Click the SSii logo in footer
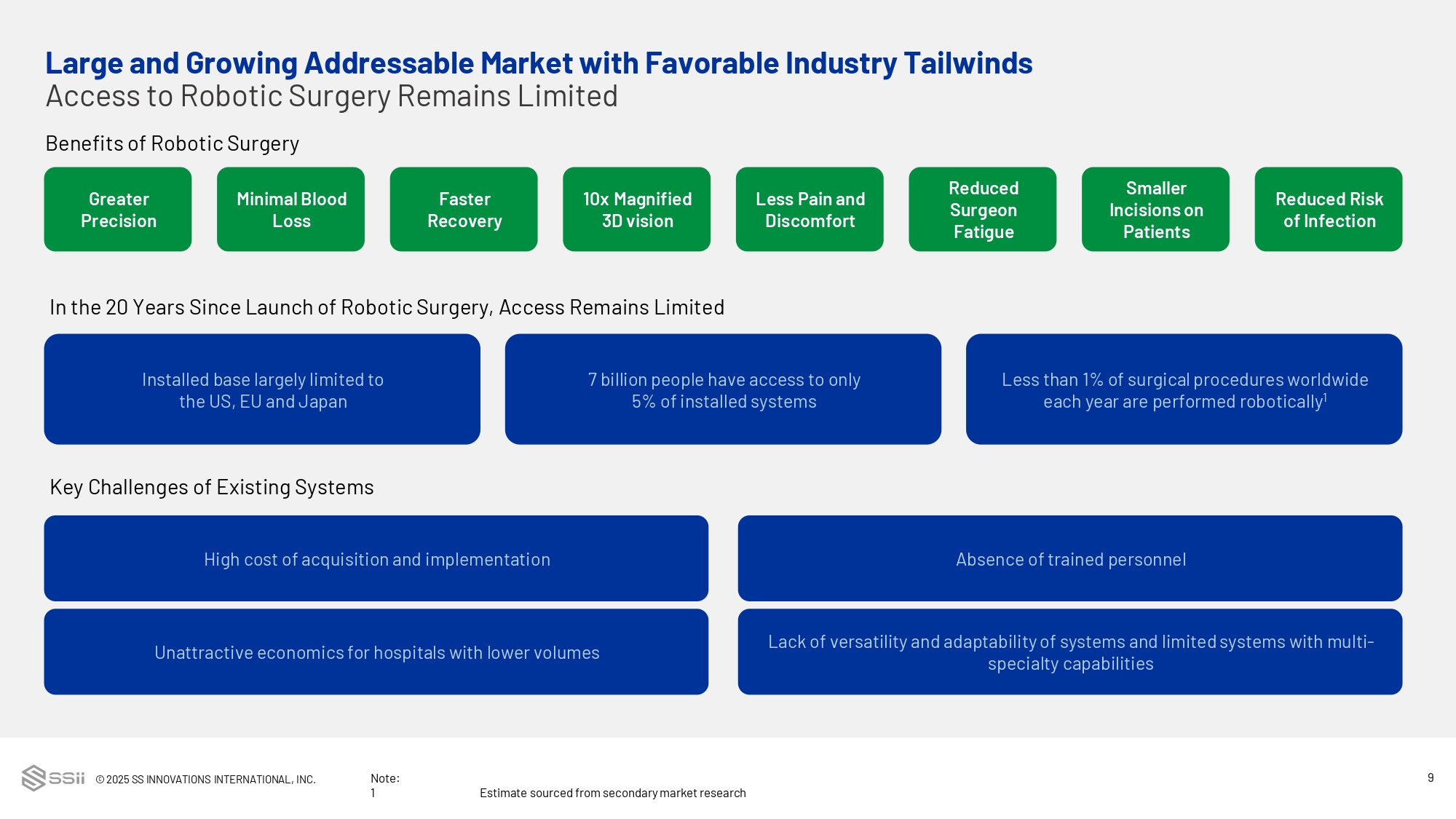1456x819 pixels. 53,778
